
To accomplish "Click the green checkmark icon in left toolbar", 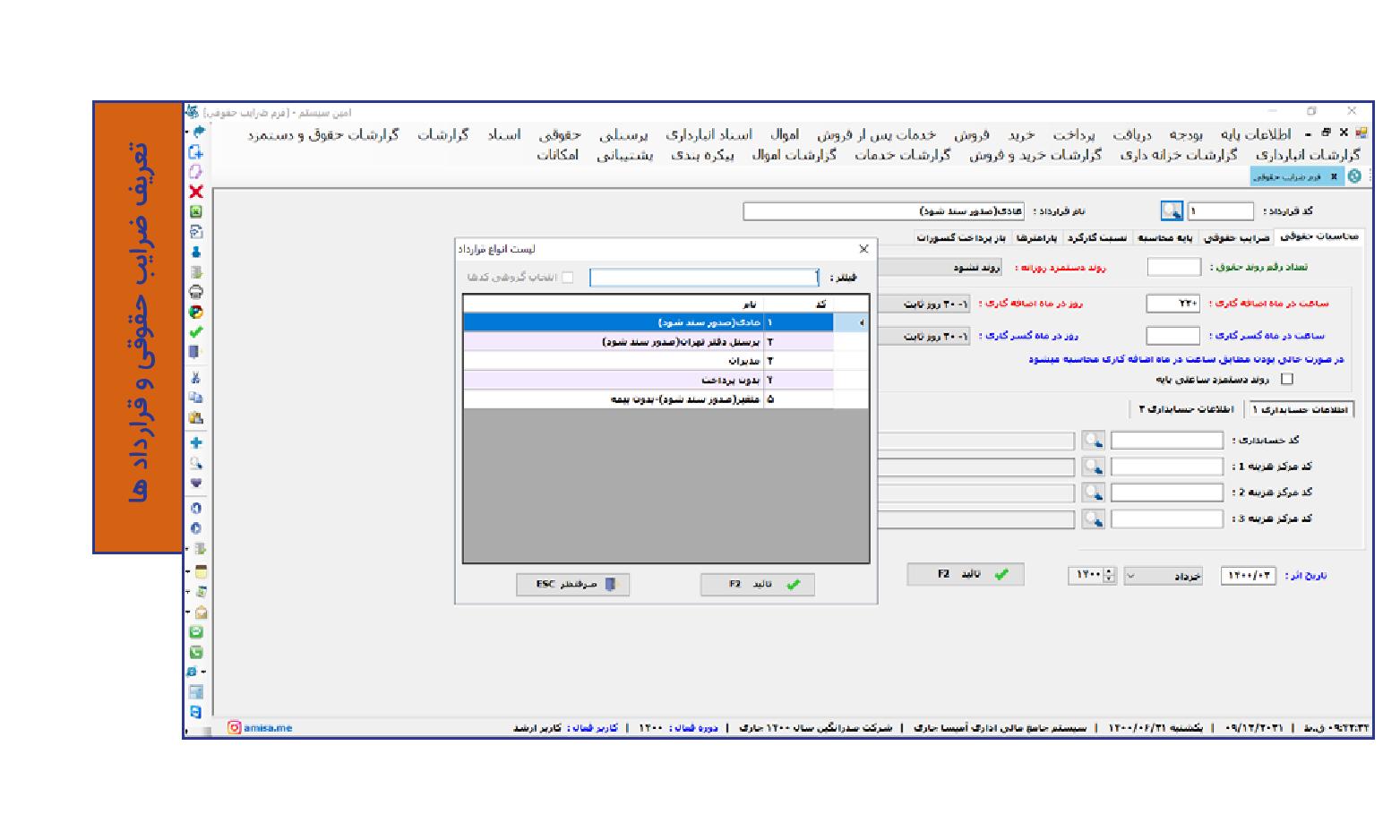I will click(196, 331).
